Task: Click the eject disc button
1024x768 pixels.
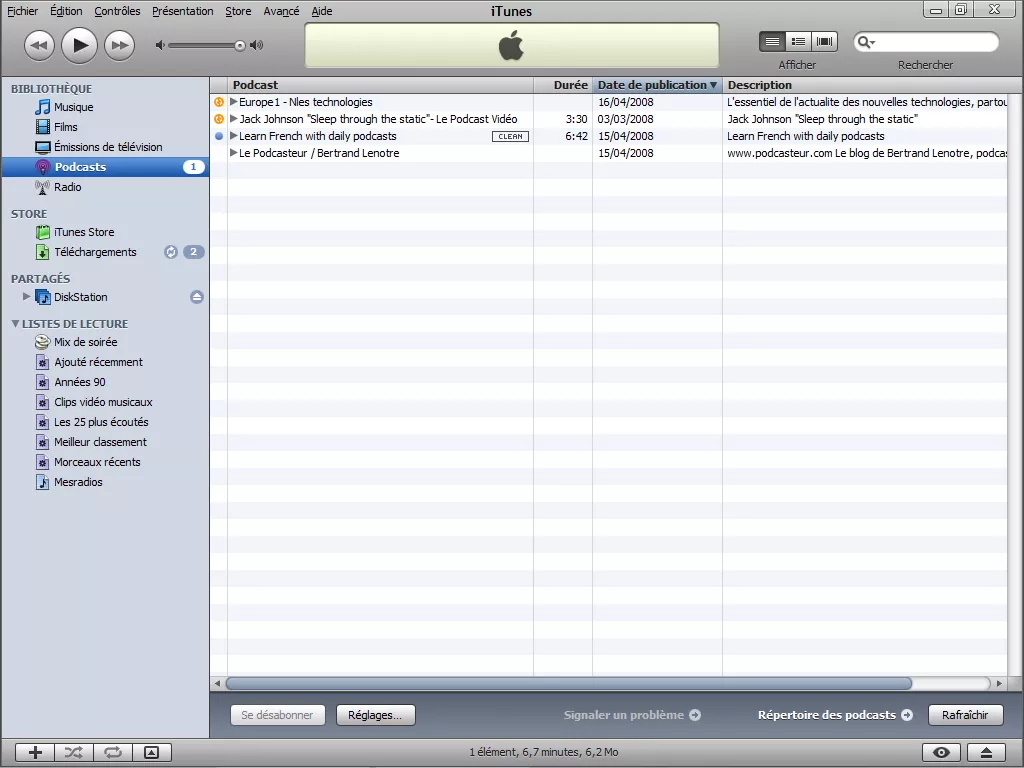Action: tap(986, 752)
